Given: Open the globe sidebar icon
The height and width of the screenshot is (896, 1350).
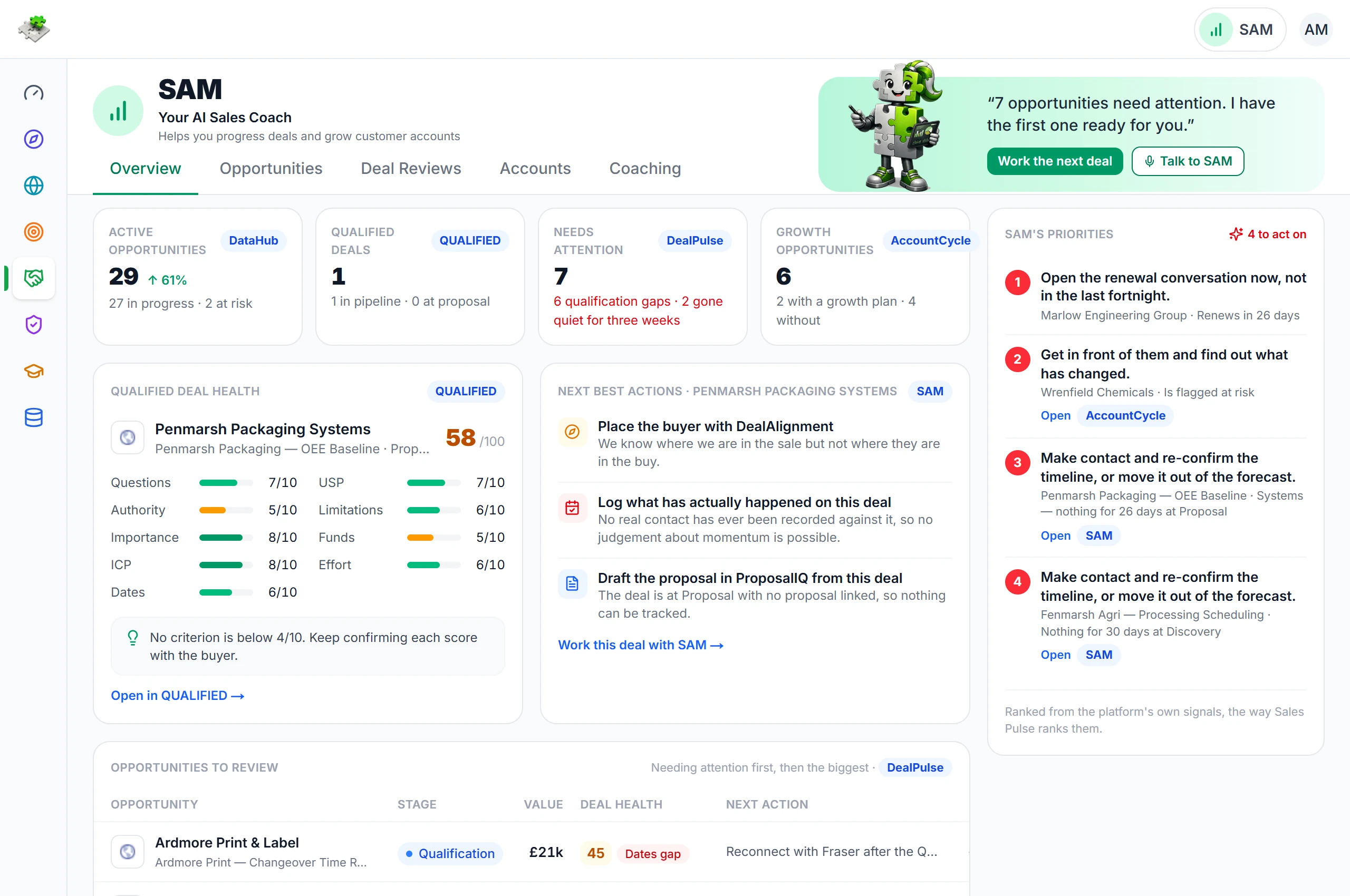Looking at the screenshot, I should click(x=33, y=185).
